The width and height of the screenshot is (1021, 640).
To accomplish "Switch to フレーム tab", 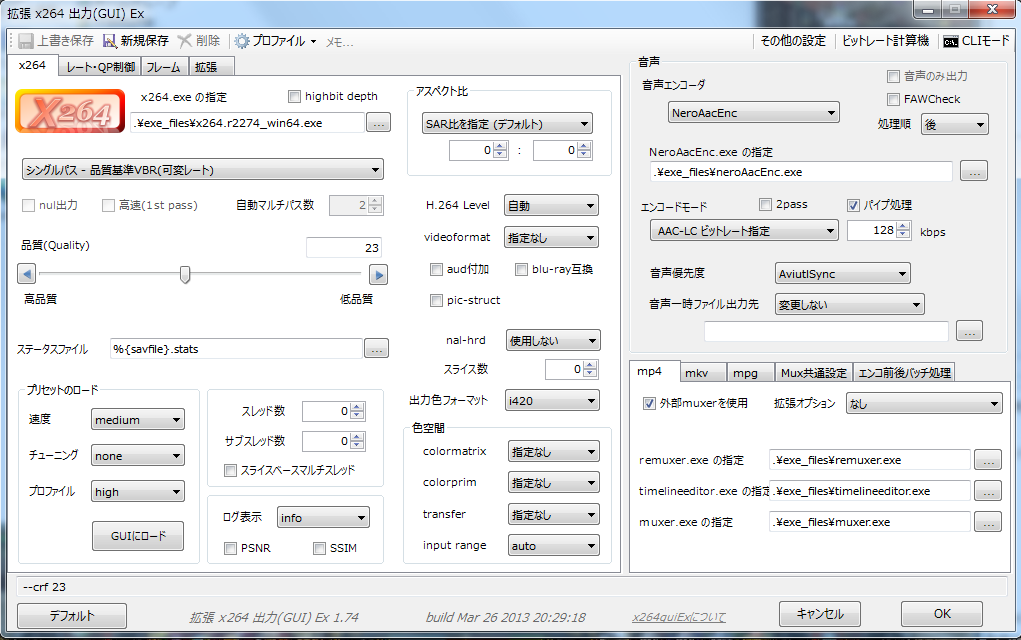I will click(164, 66).
